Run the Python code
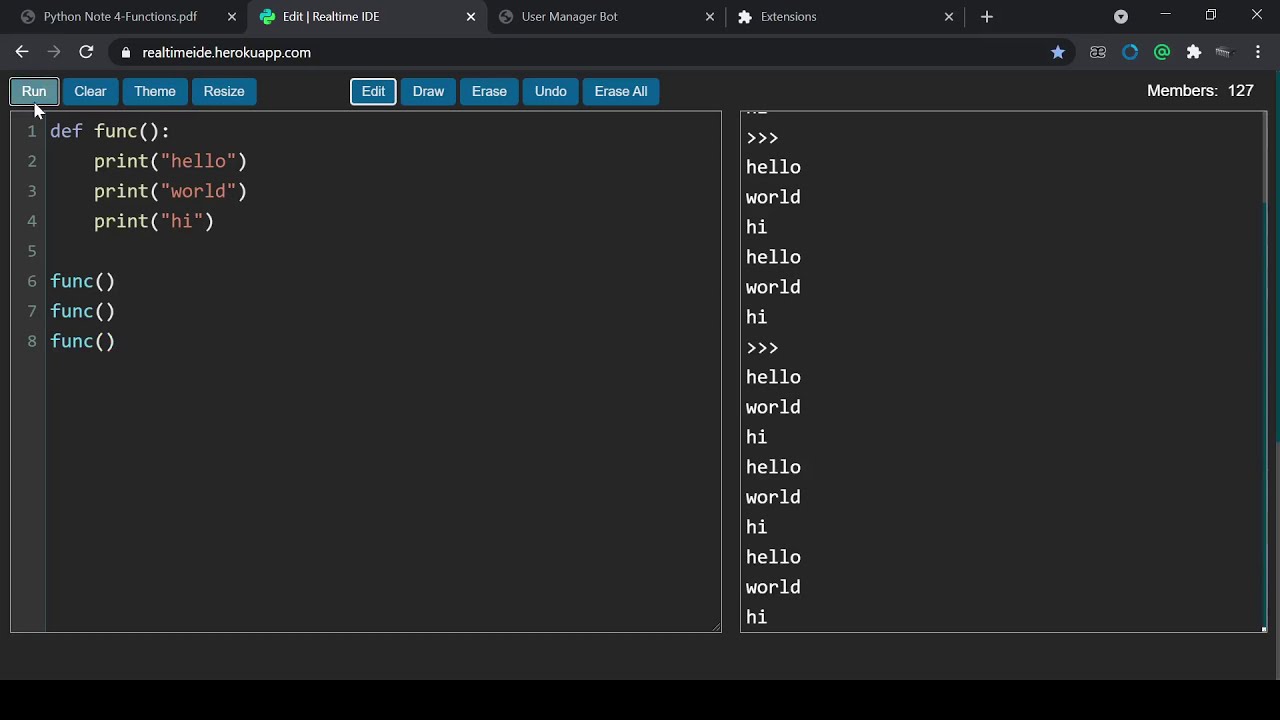 pyautogui.click(x=34, y=91)
